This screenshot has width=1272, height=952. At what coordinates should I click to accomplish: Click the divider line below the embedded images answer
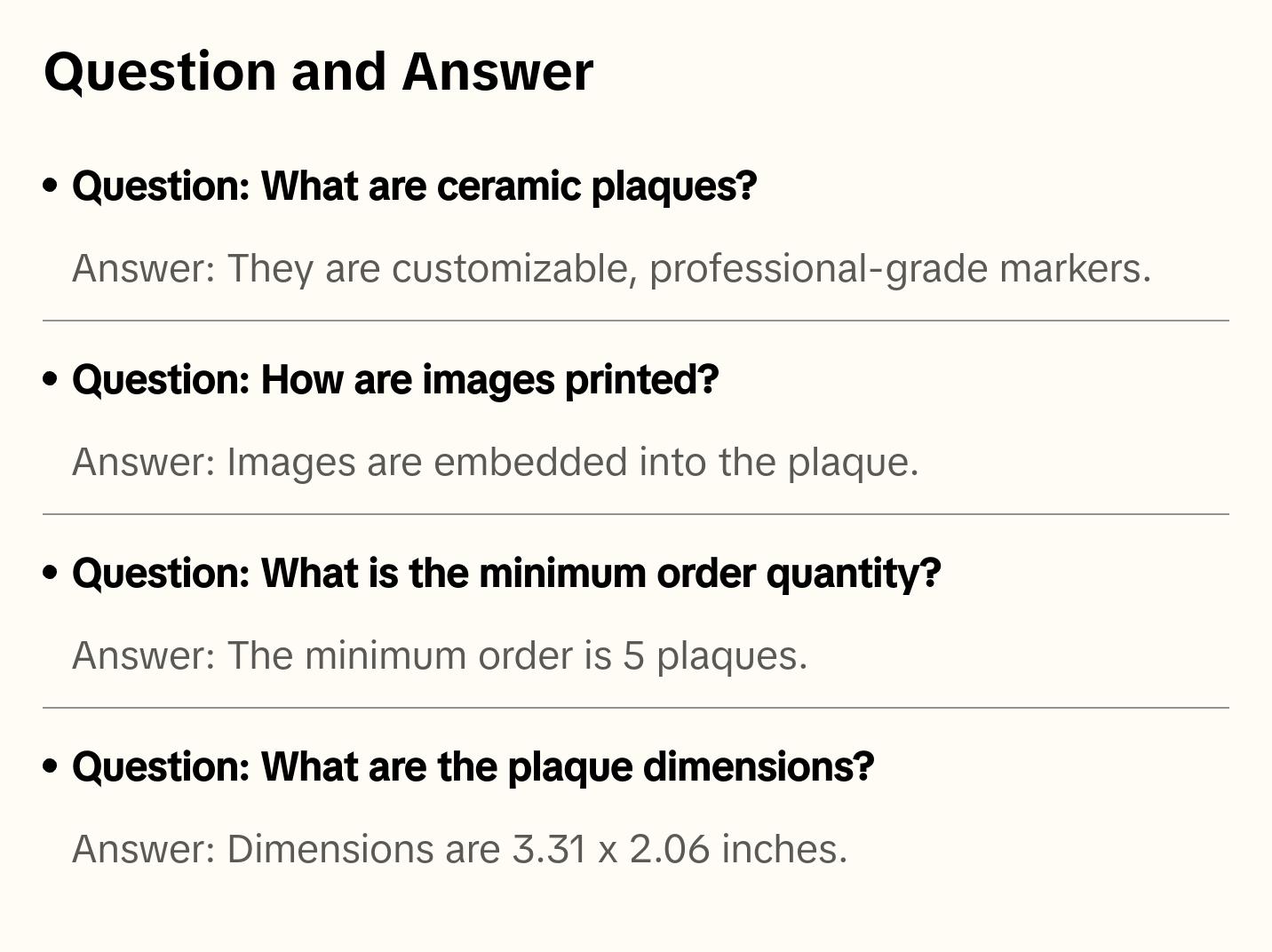pyautogui.click(x=636, y=514)
